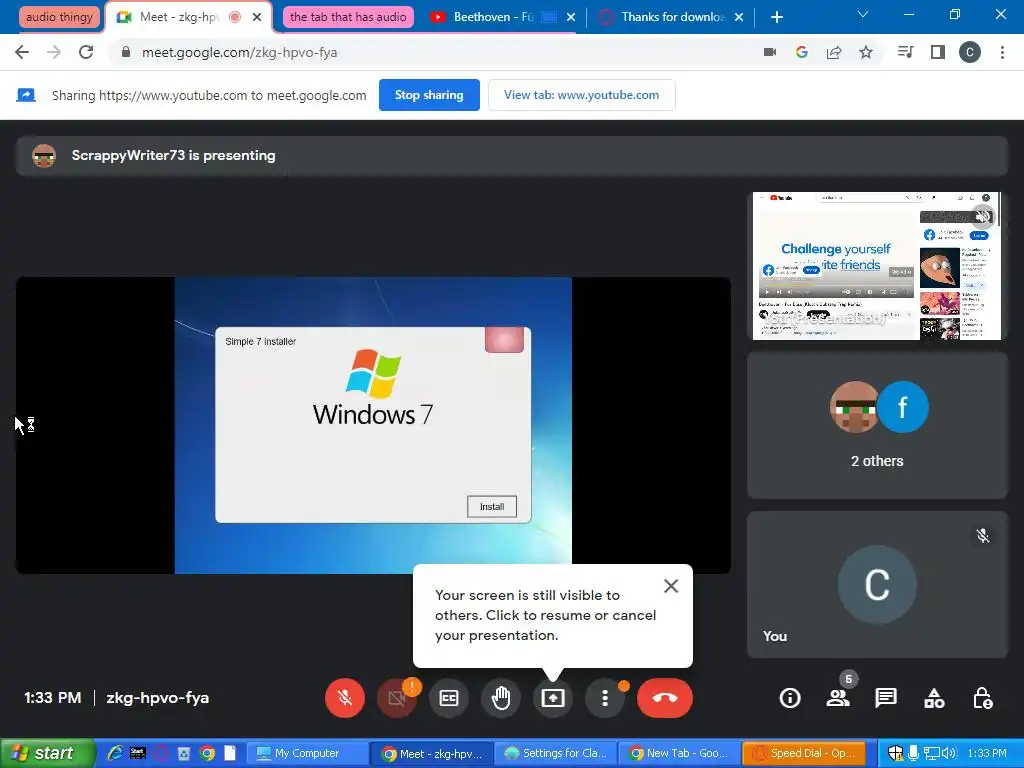The image size is (1024, 768).
Task: Open My Computer from the taskbar
Action: tap(306, 754)
